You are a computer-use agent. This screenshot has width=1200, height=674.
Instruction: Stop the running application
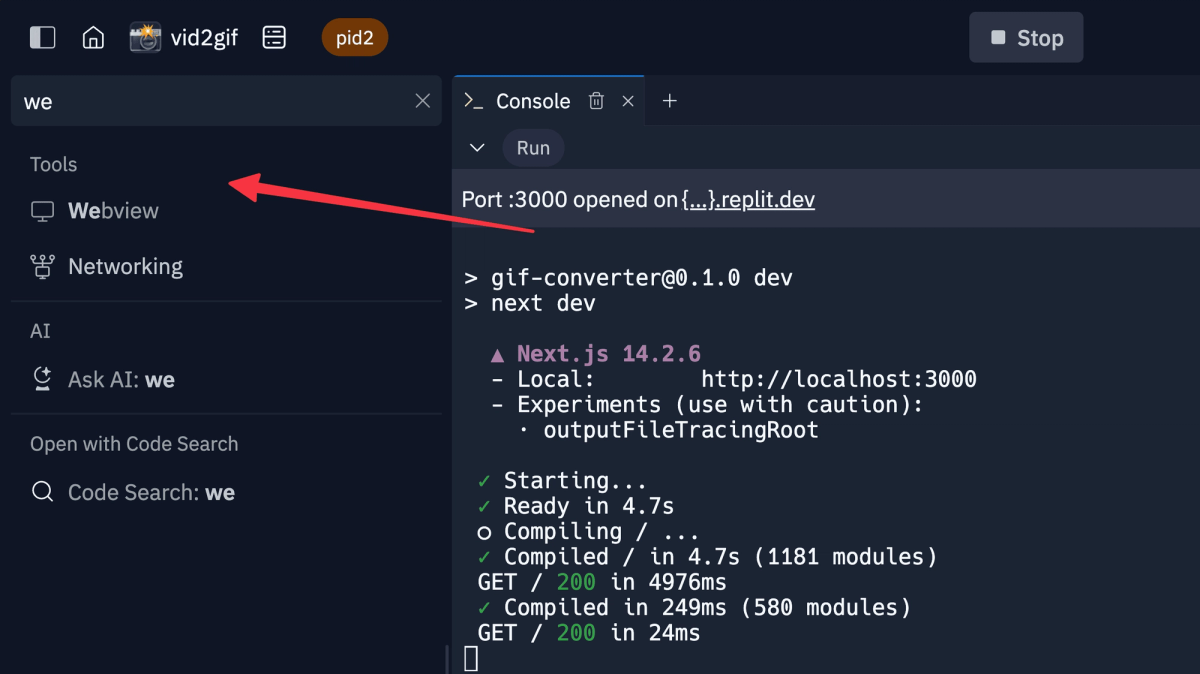point(1026,37)
